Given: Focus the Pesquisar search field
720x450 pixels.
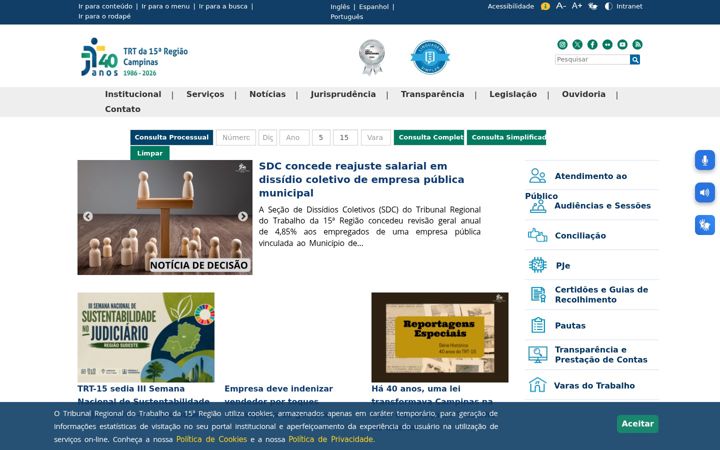Looking at the screenshot, I should 592,59.
